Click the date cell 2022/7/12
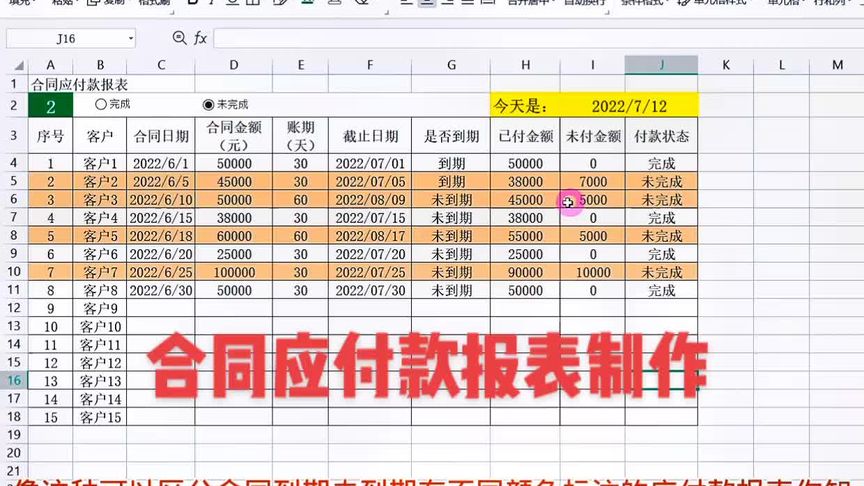 click(x=629, y=106)
